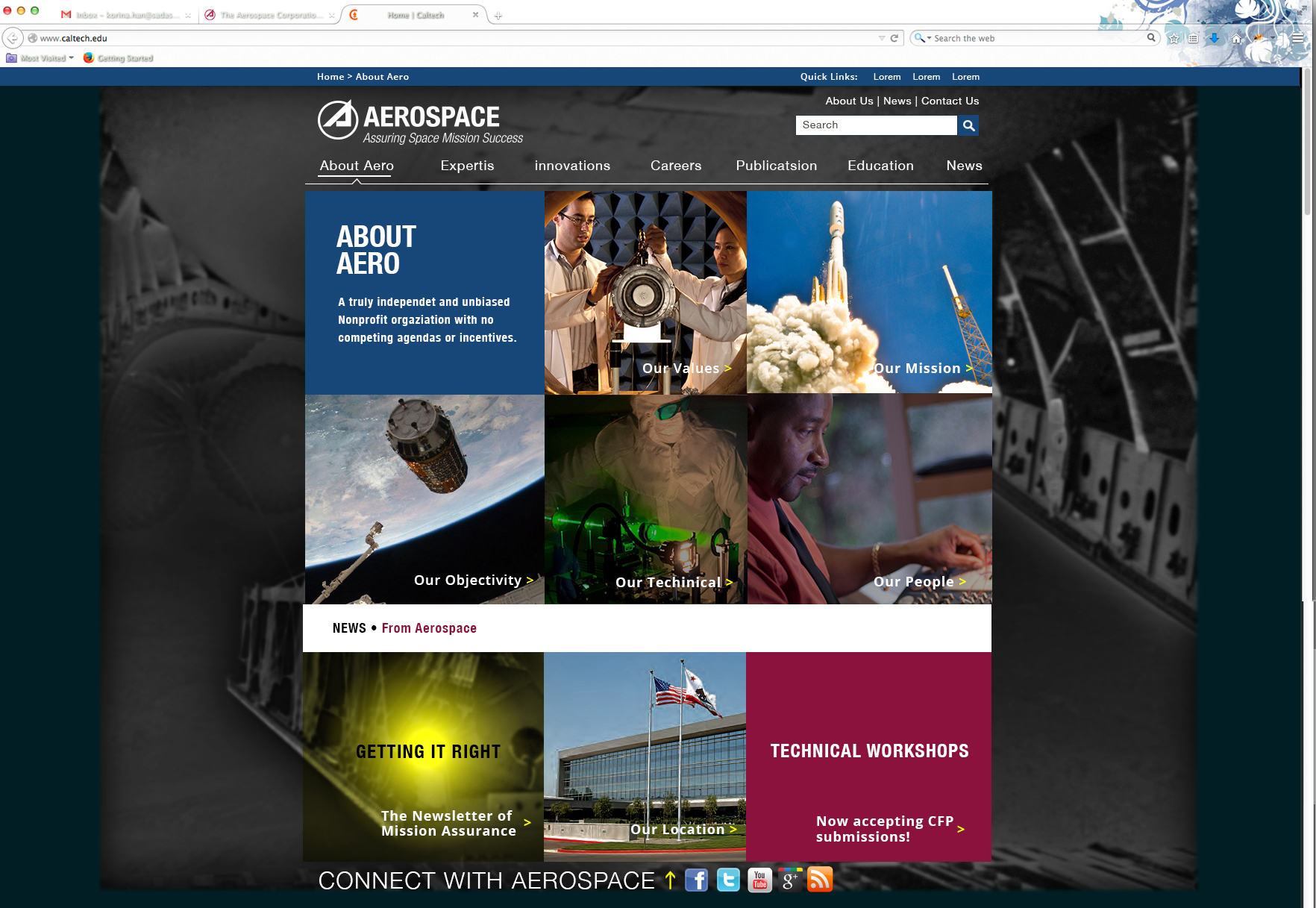Open the Our Objectivity satellite image tile

(x=424, y=499)
